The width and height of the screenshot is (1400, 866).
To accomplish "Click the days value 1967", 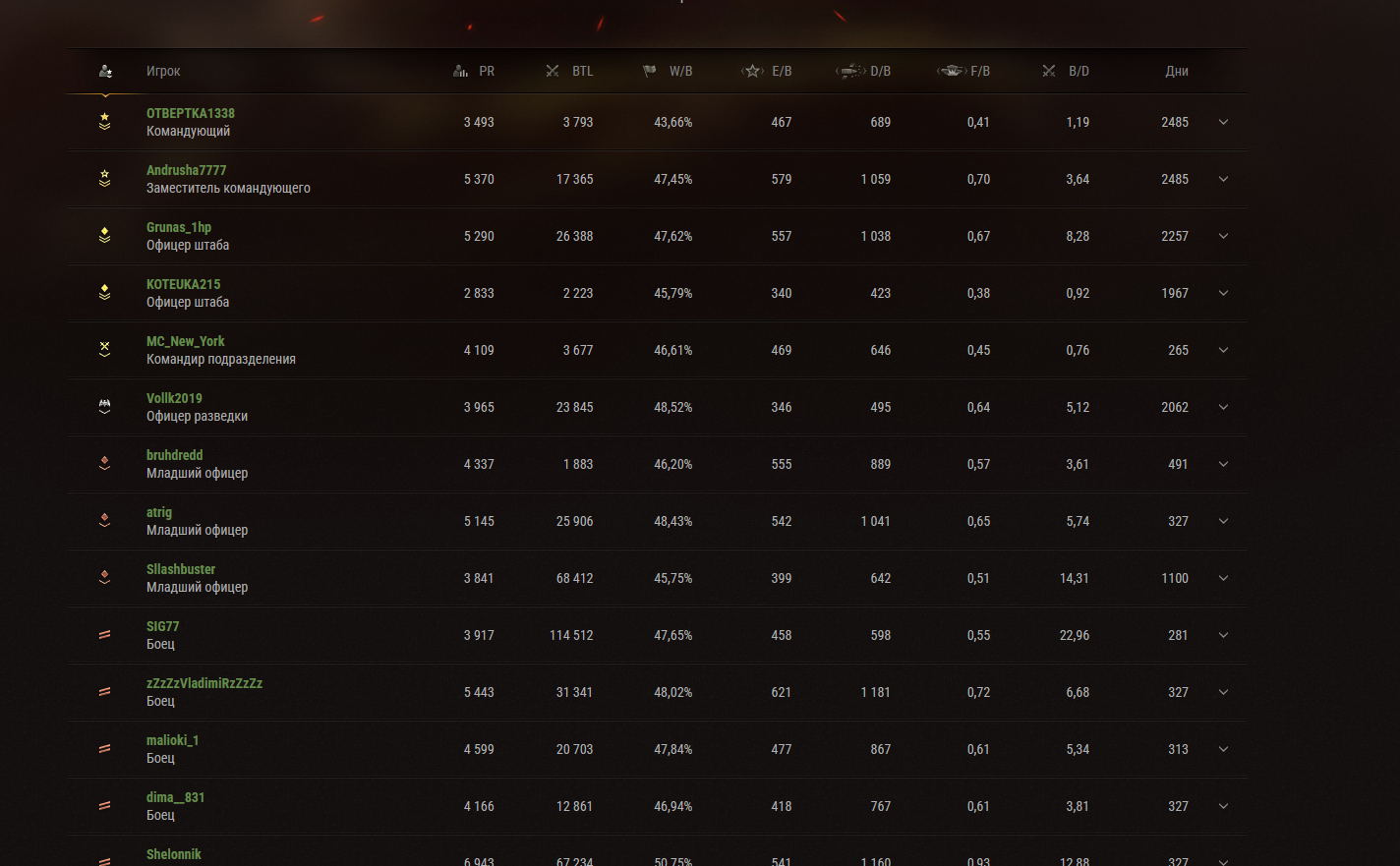I will pos(1175,293).
